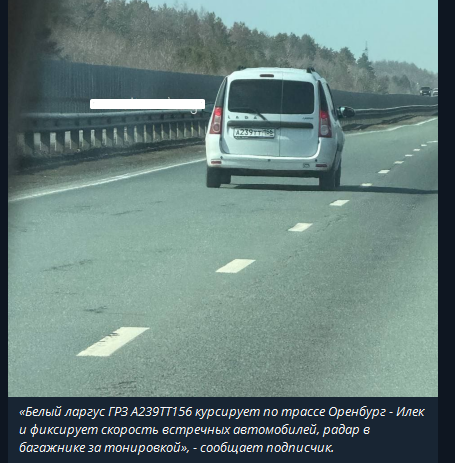Image resolution: width=455 pixels, height=463 pixels.
Task: Click the high-mounted brake light above window
Action: [x=267, y=76]
